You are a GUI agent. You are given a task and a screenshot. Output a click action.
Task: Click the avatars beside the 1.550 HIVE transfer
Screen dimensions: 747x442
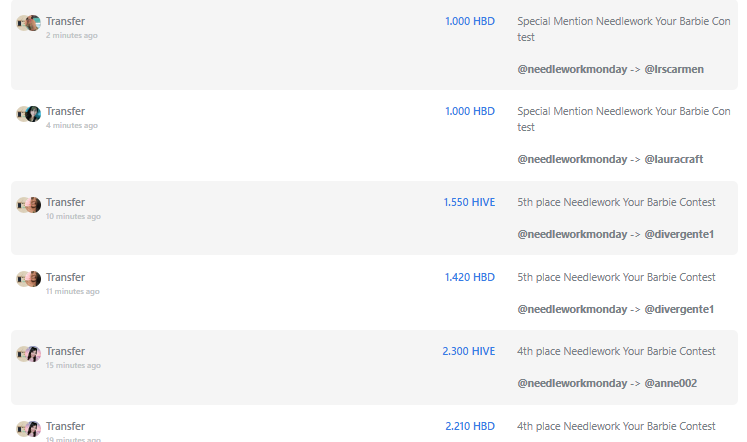click(x=29, y=205)
